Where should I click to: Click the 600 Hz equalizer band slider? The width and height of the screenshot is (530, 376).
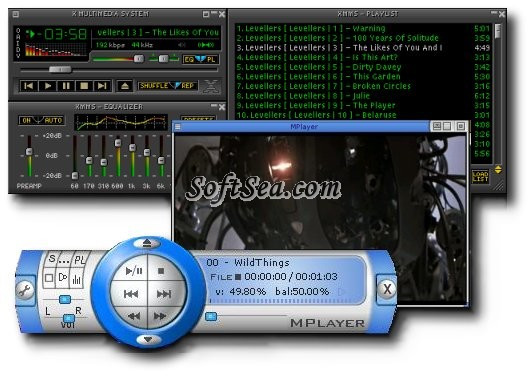(x=118, y=156)
